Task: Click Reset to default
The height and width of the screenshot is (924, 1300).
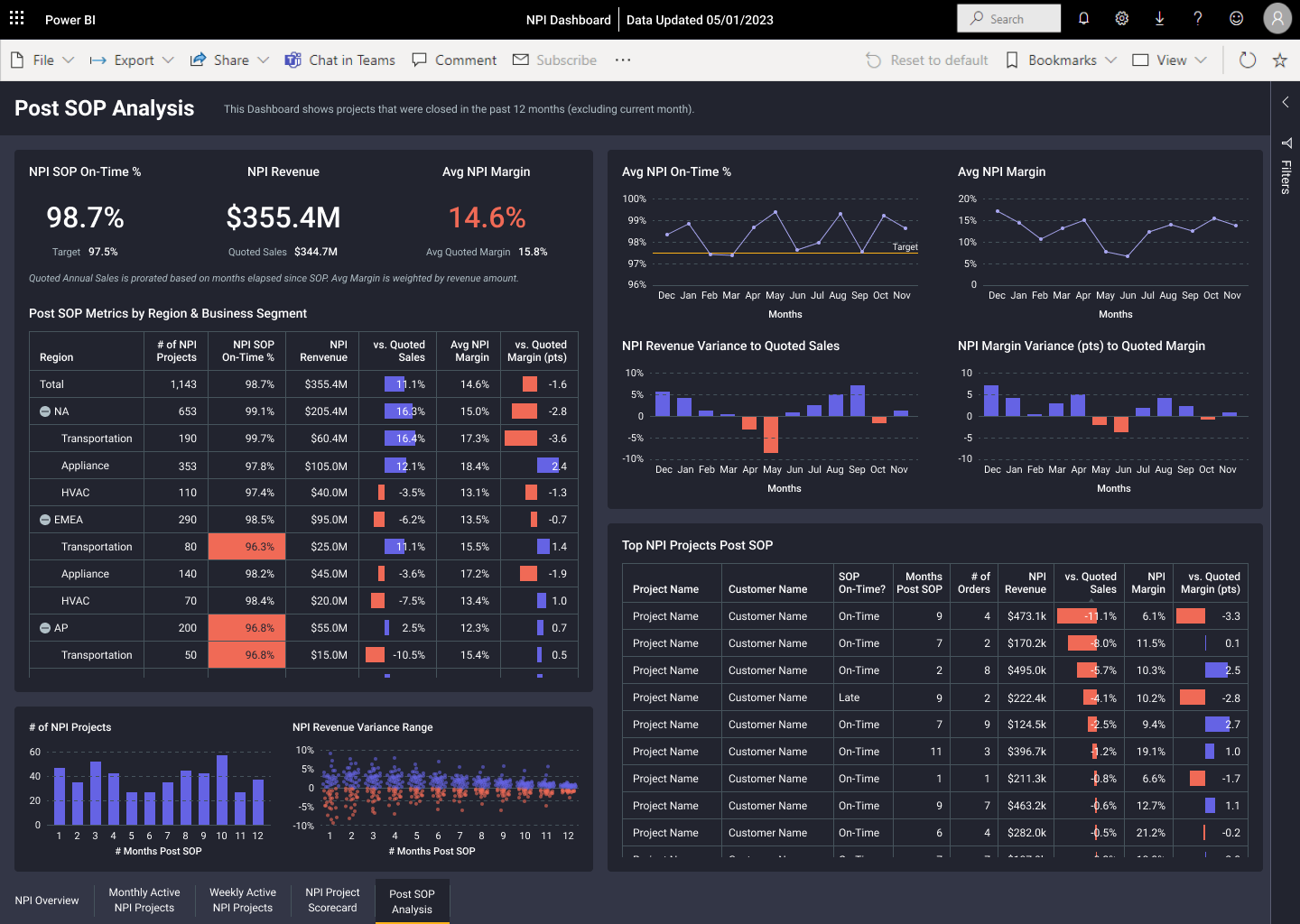Action: [927, 60]
